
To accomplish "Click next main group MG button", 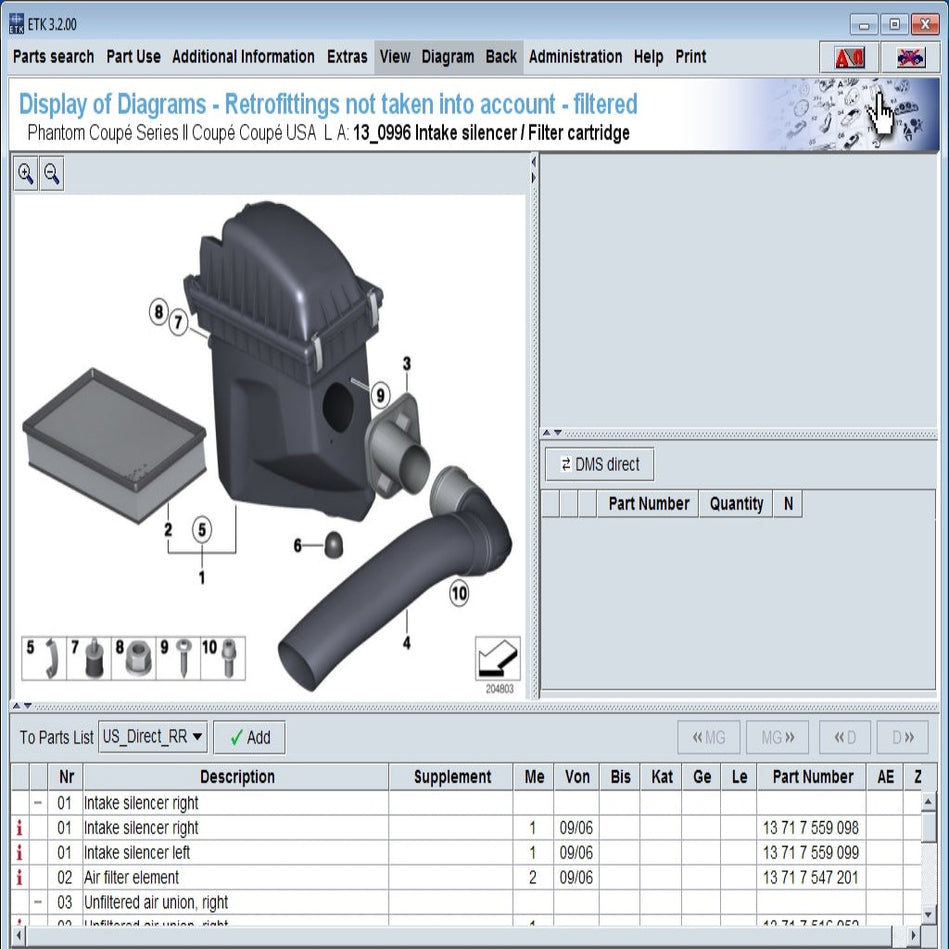I will click(777, 737).
